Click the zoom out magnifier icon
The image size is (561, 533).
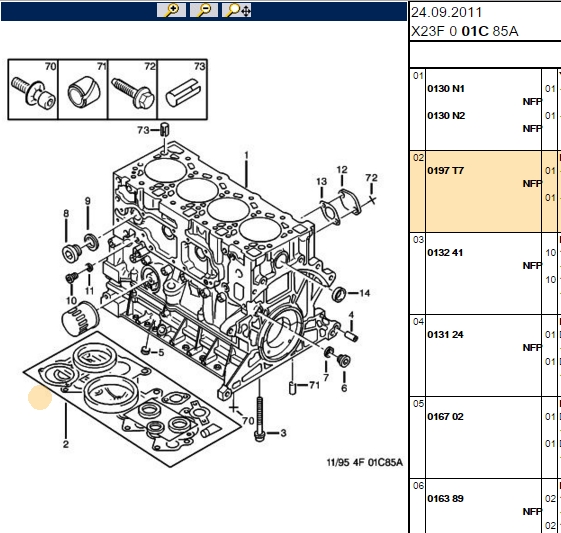click(204, 10)
